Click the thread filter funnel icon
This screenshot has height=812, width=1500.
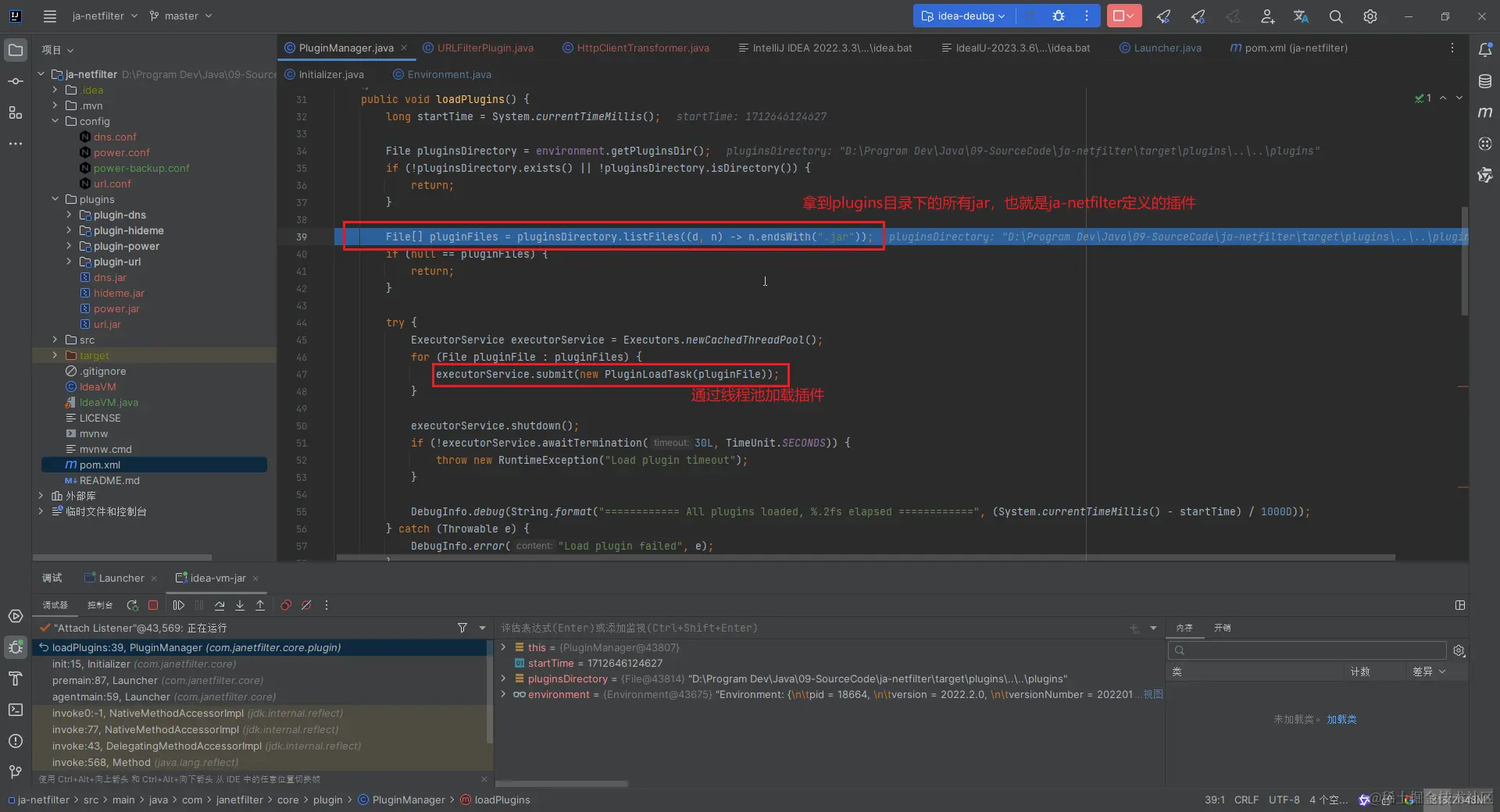point(462,628)
